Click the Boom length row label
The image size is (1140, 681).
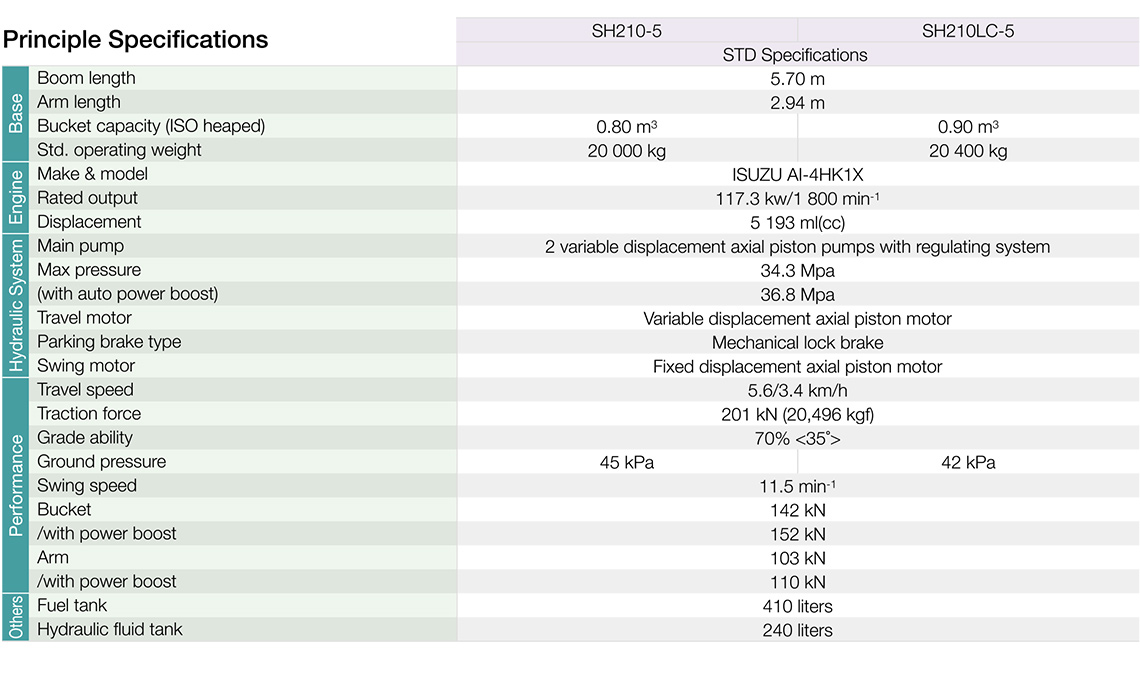[86, 78]
